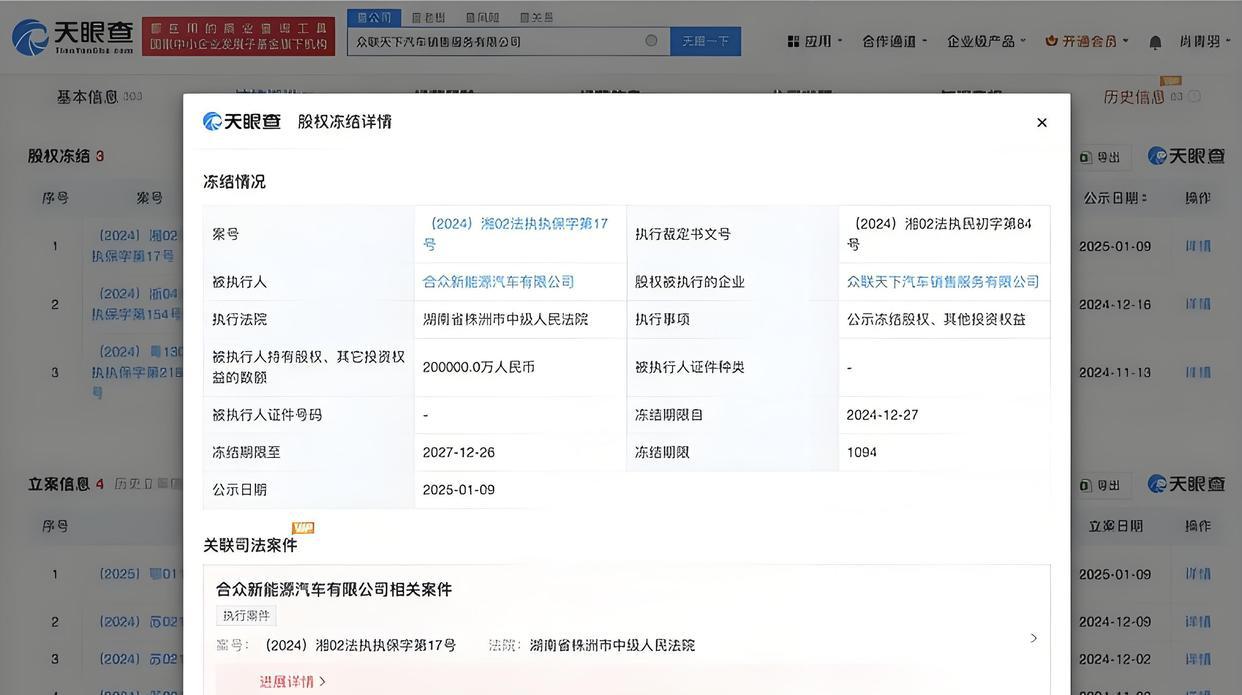Expand the 合作通道 dropdown menu
Screen dimensions: 1242x695
(894, 41)
